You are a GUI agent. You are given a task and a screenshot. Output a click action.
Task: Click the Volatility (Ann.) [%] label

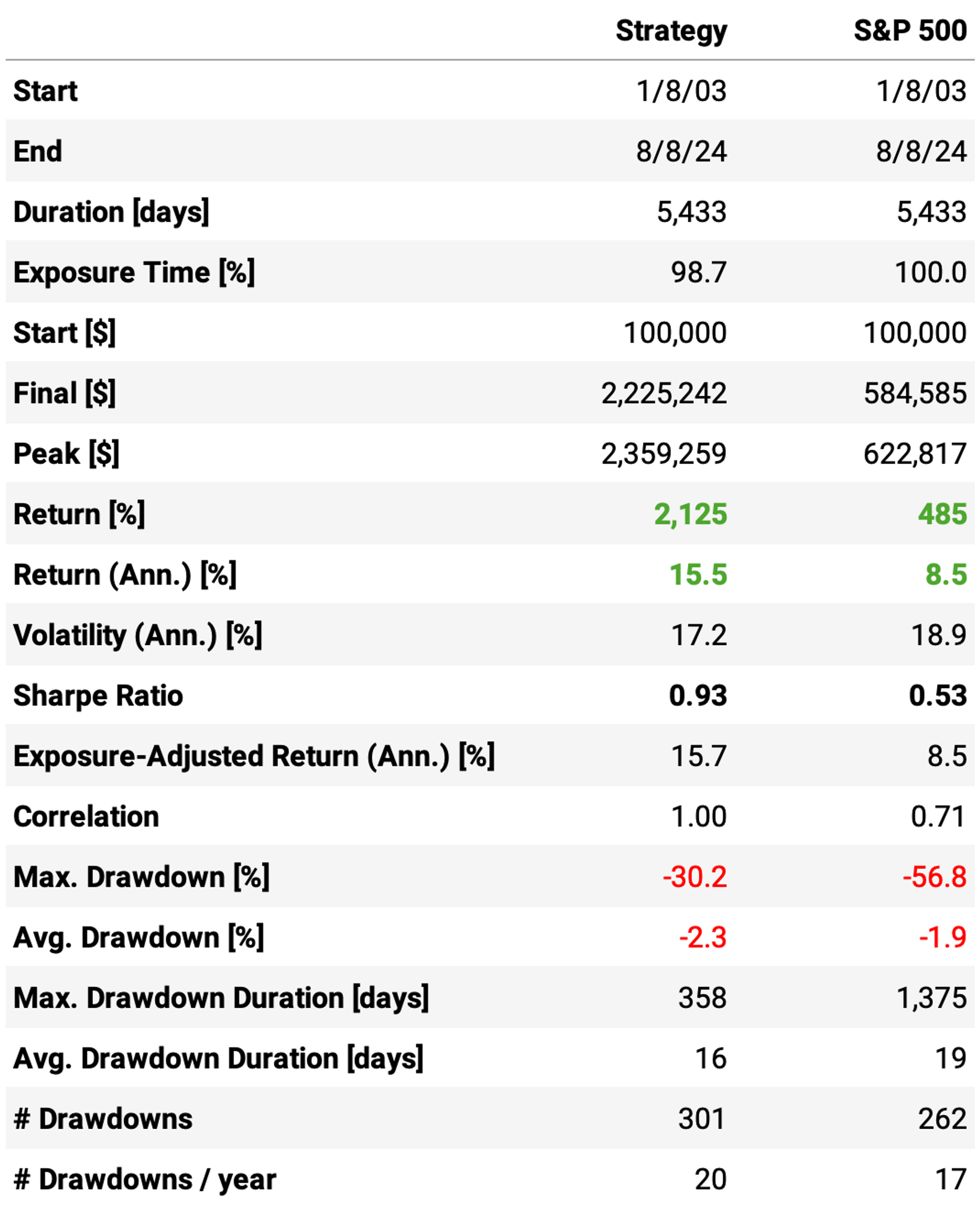(138, 635)
